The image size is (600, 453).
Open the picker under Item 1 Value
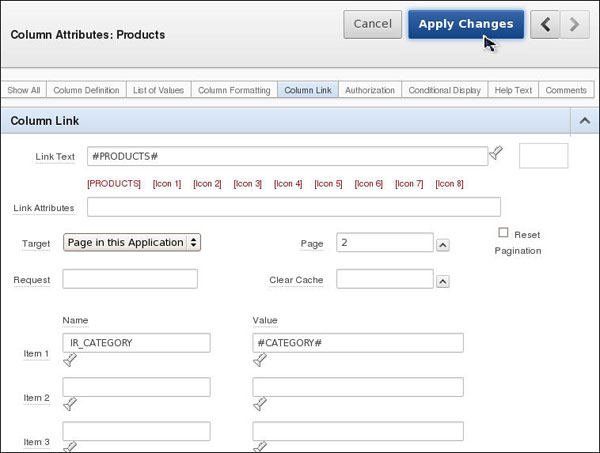point(260,360)
